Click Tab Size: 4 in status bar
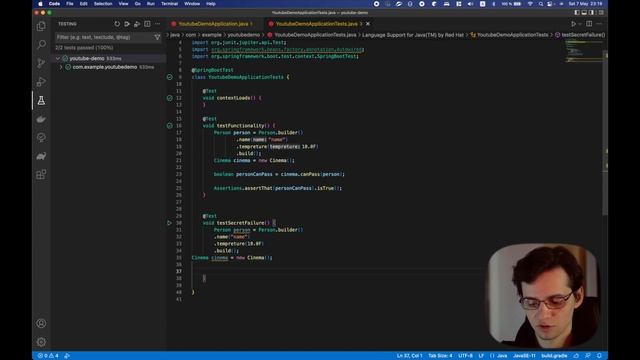This screenshot has height=360, width=640. coord(440,356)
